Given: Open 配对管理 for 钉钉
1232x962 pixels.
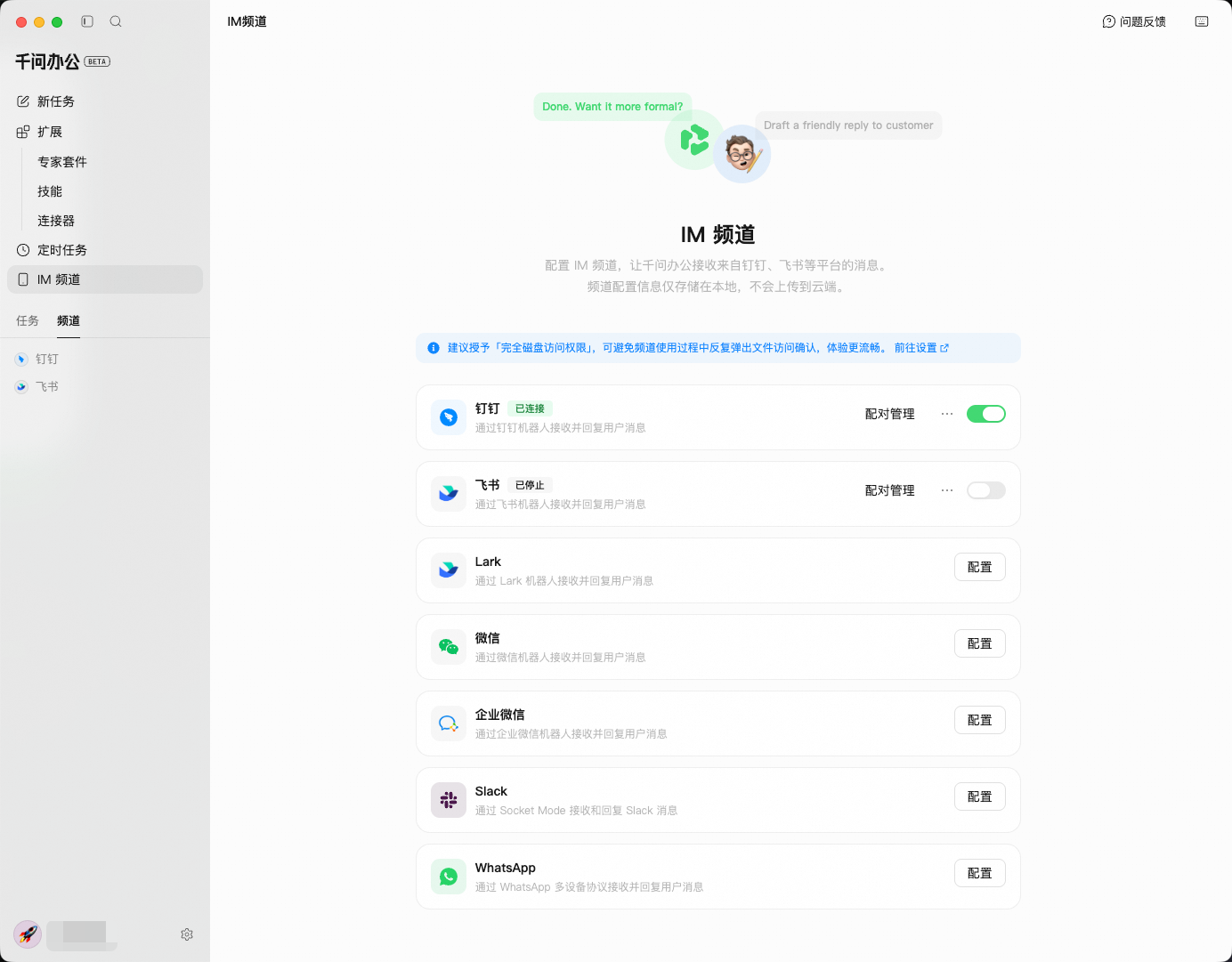Looking at the screenshot, I should [890, 414].
